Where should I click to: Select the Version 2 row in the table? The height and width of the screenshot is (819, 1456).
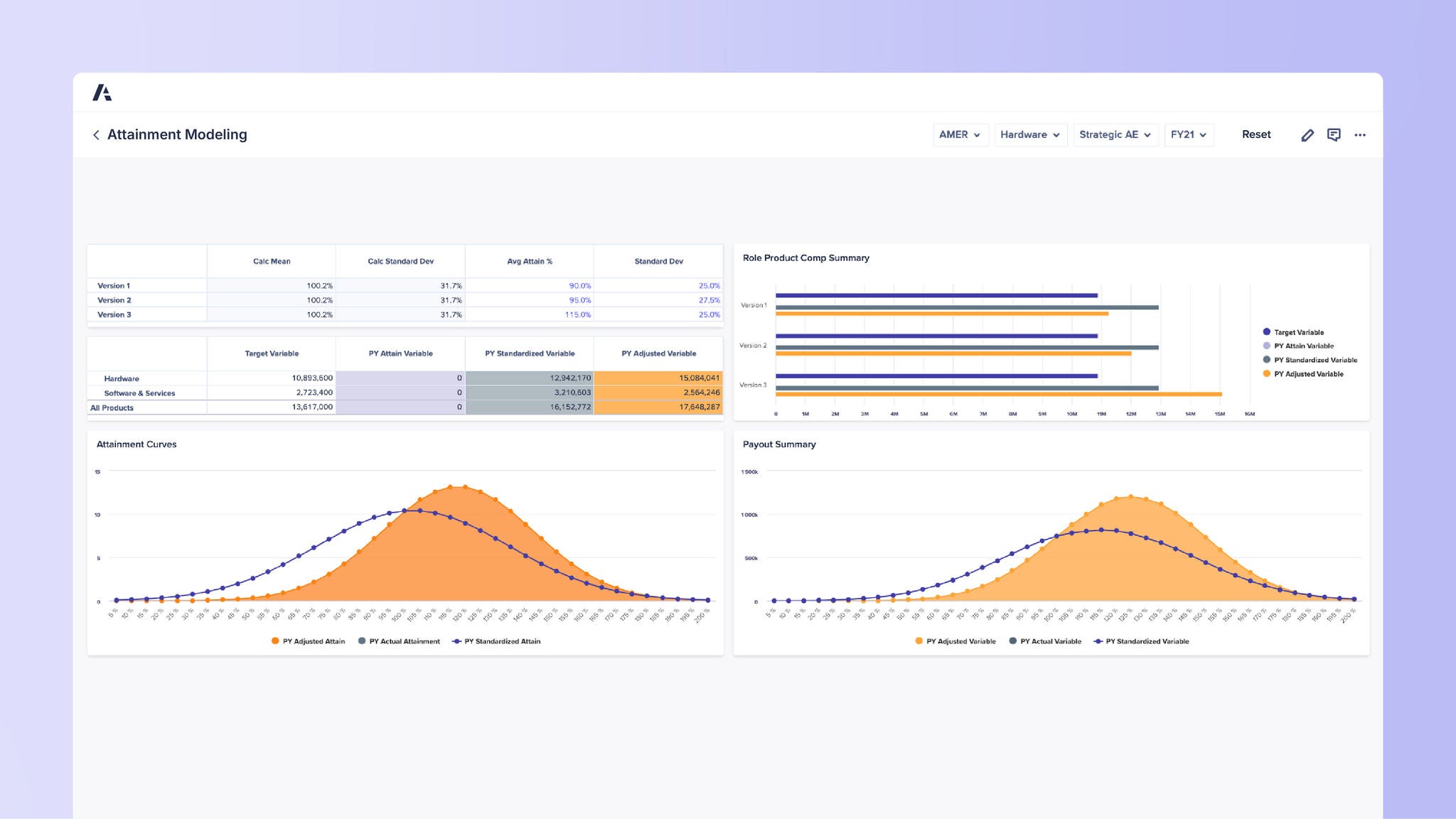tap(114, 299)
